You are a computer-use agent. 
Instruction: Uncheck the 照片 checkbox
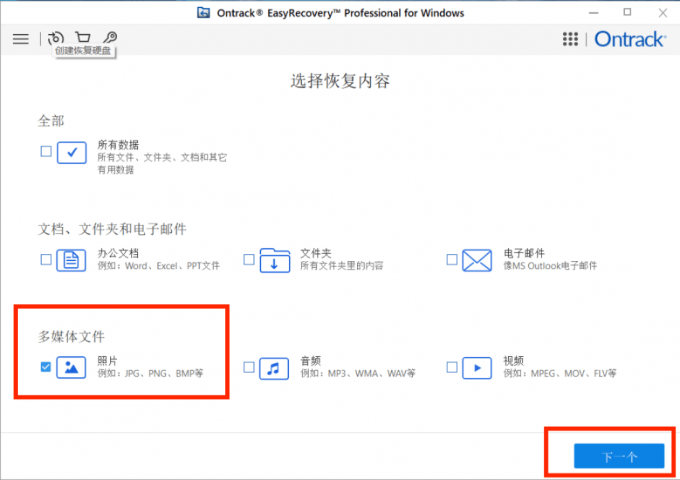tap(45, 368)
